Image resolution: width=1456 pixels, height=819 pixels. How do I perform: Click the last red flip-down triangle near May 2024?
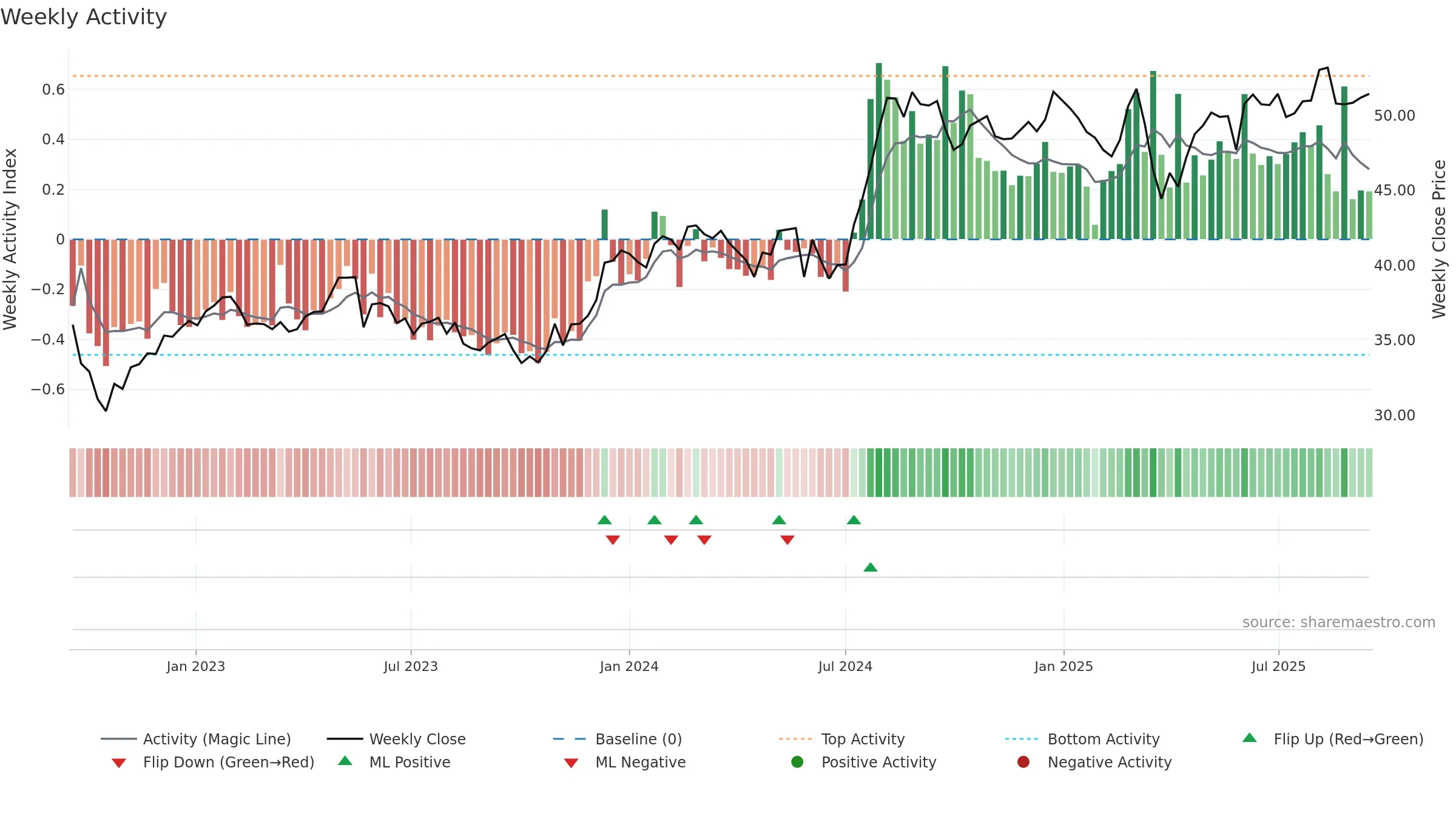point(787,539)
